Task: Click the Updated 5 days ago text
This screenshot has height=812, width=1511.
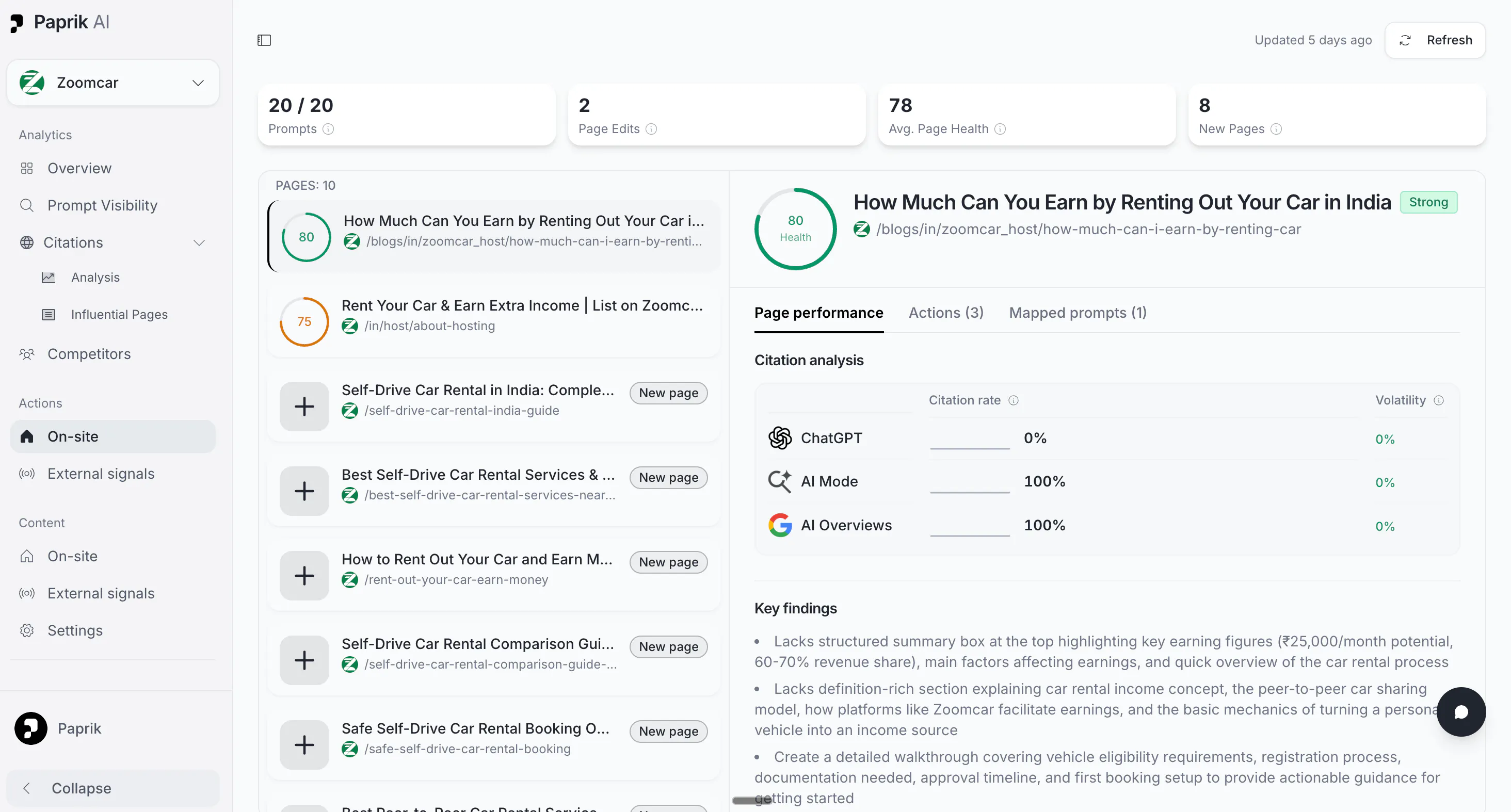Action: 1313,40
